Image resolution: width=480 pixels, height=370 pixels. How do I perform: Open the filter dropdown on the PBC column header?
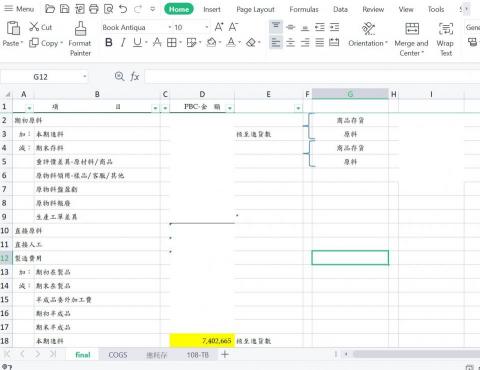pos(229,108)
